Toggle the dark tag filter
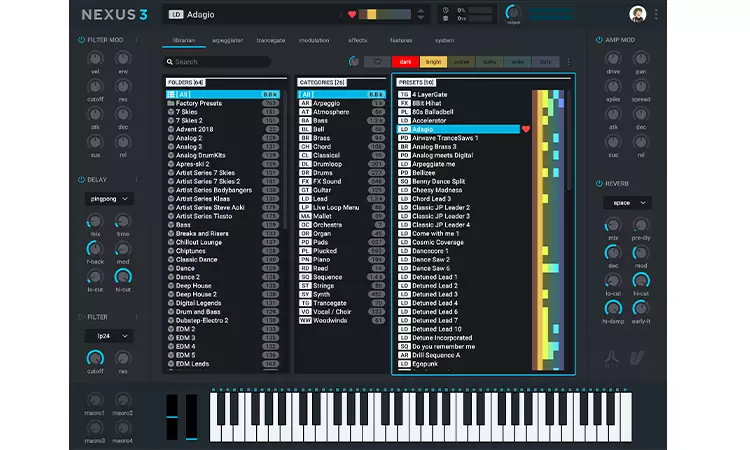750x450 pixels. click(x=405, y=62)
